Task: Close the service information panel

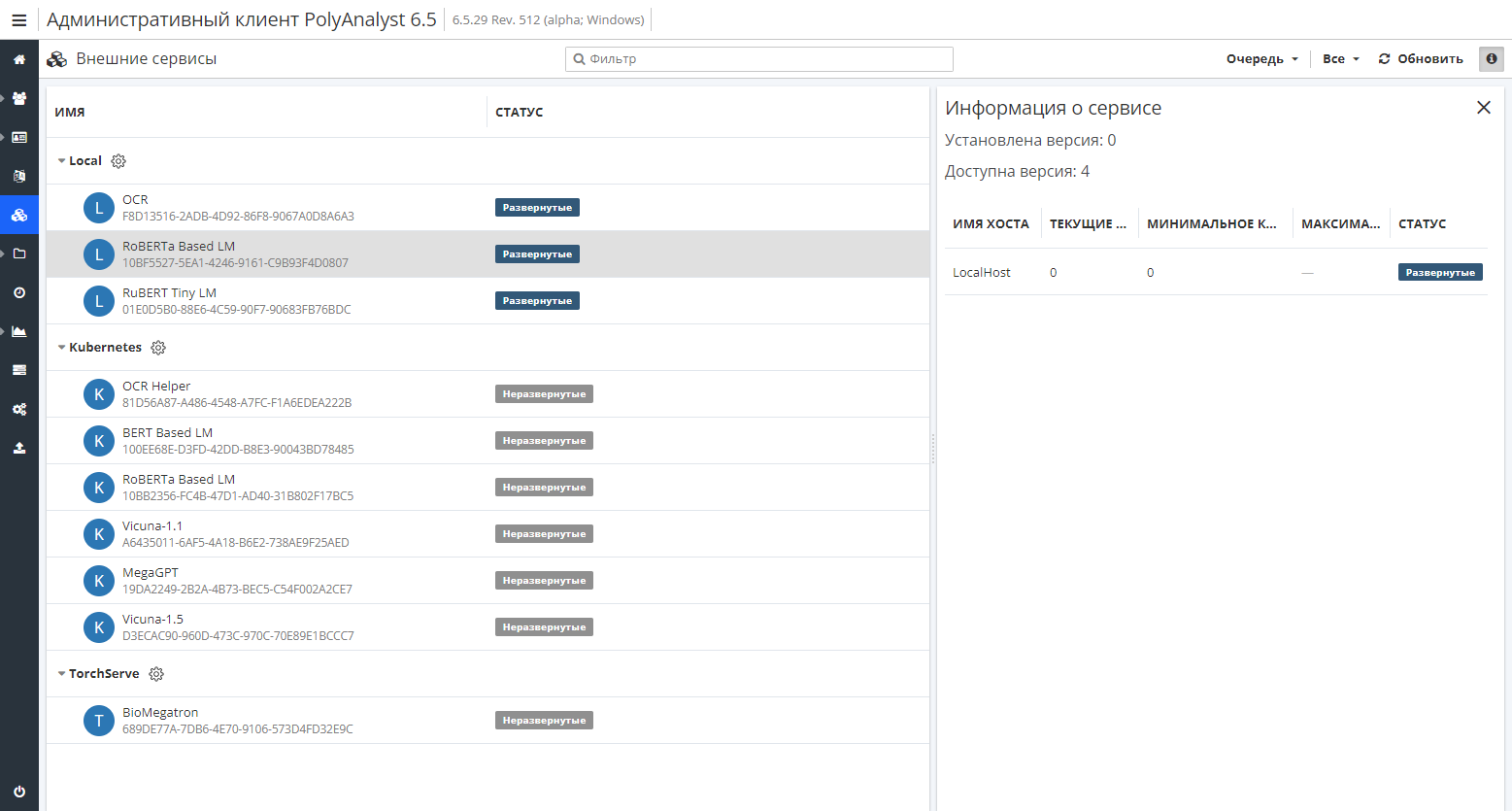Action: pos(1484,108)
